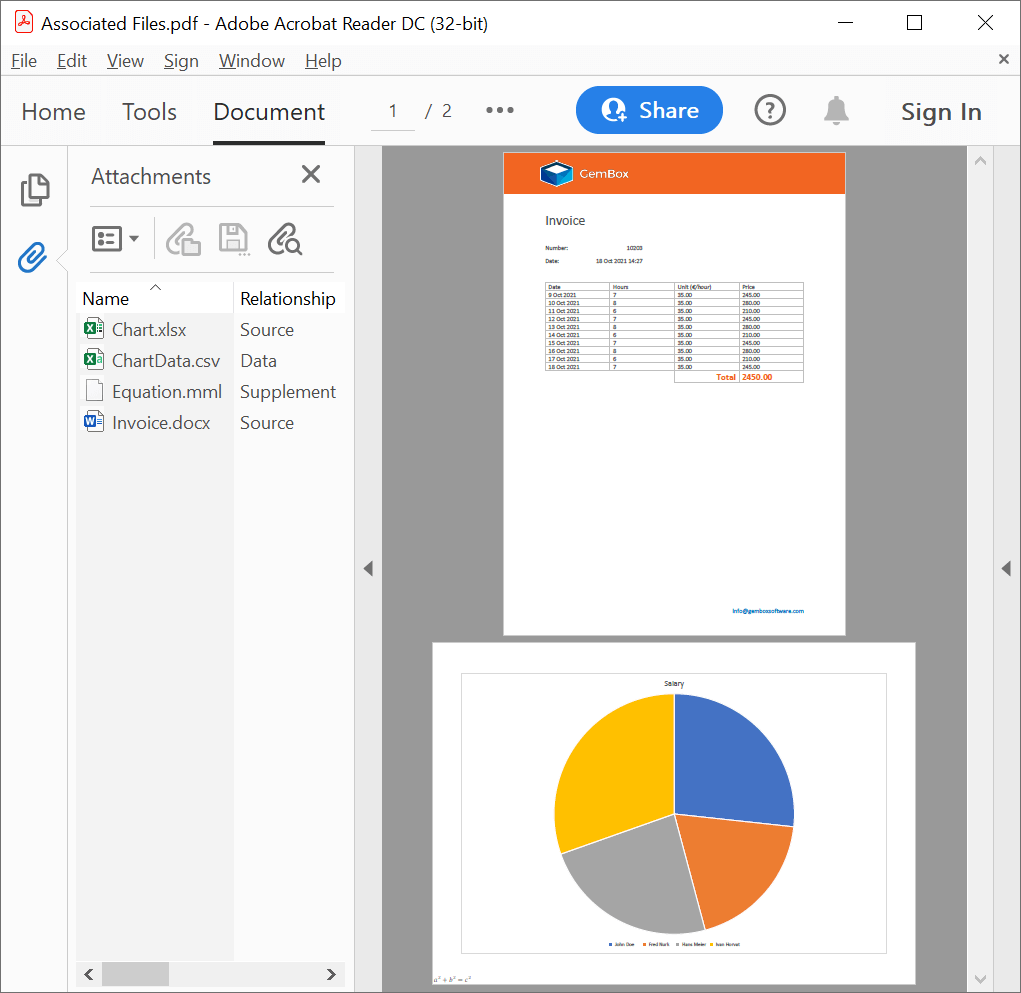Switch to the Tools tab
This screenshot has height=993, width=1021.
pyautogui.click(x=149, y=112)
